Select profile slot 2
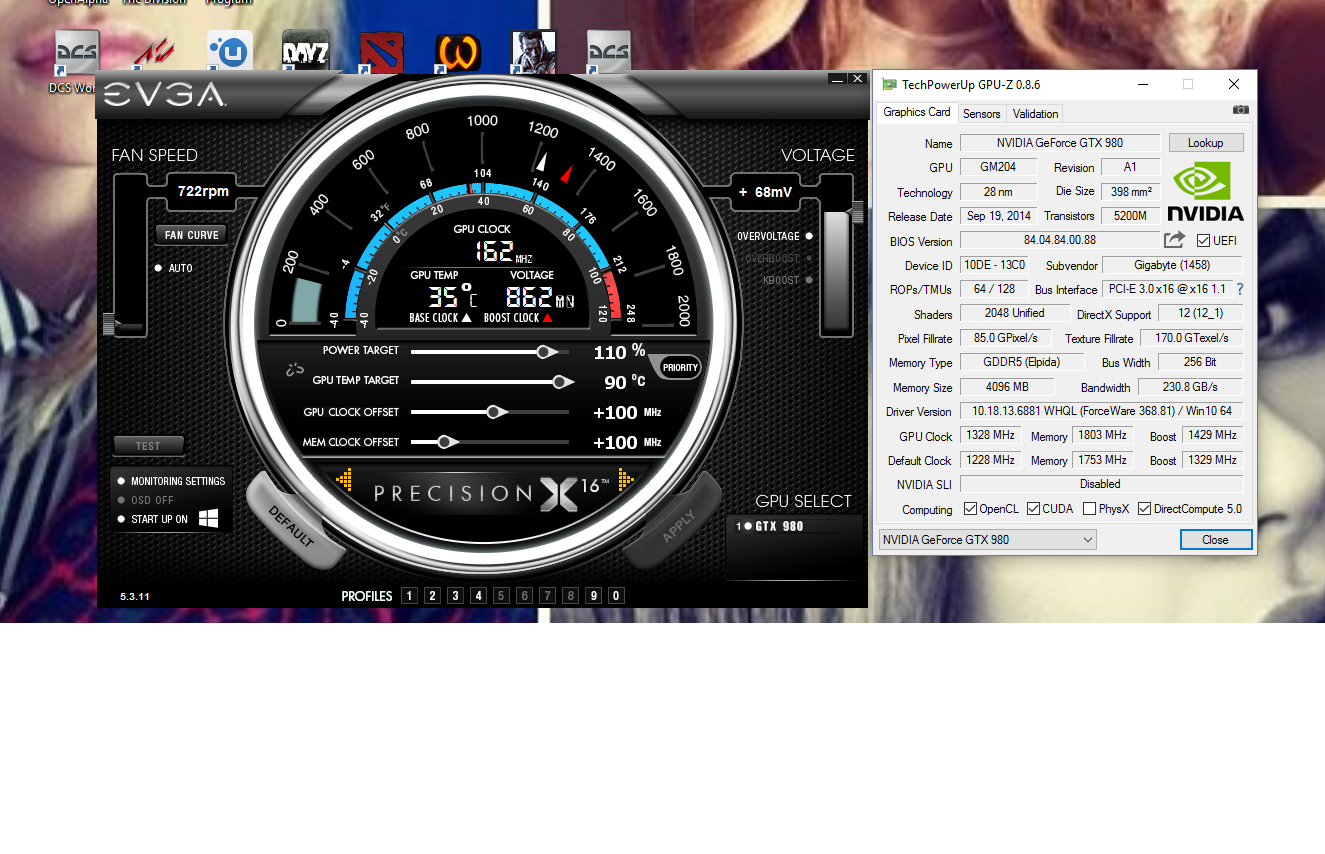The image size is (1325, 854). [432, 596]
